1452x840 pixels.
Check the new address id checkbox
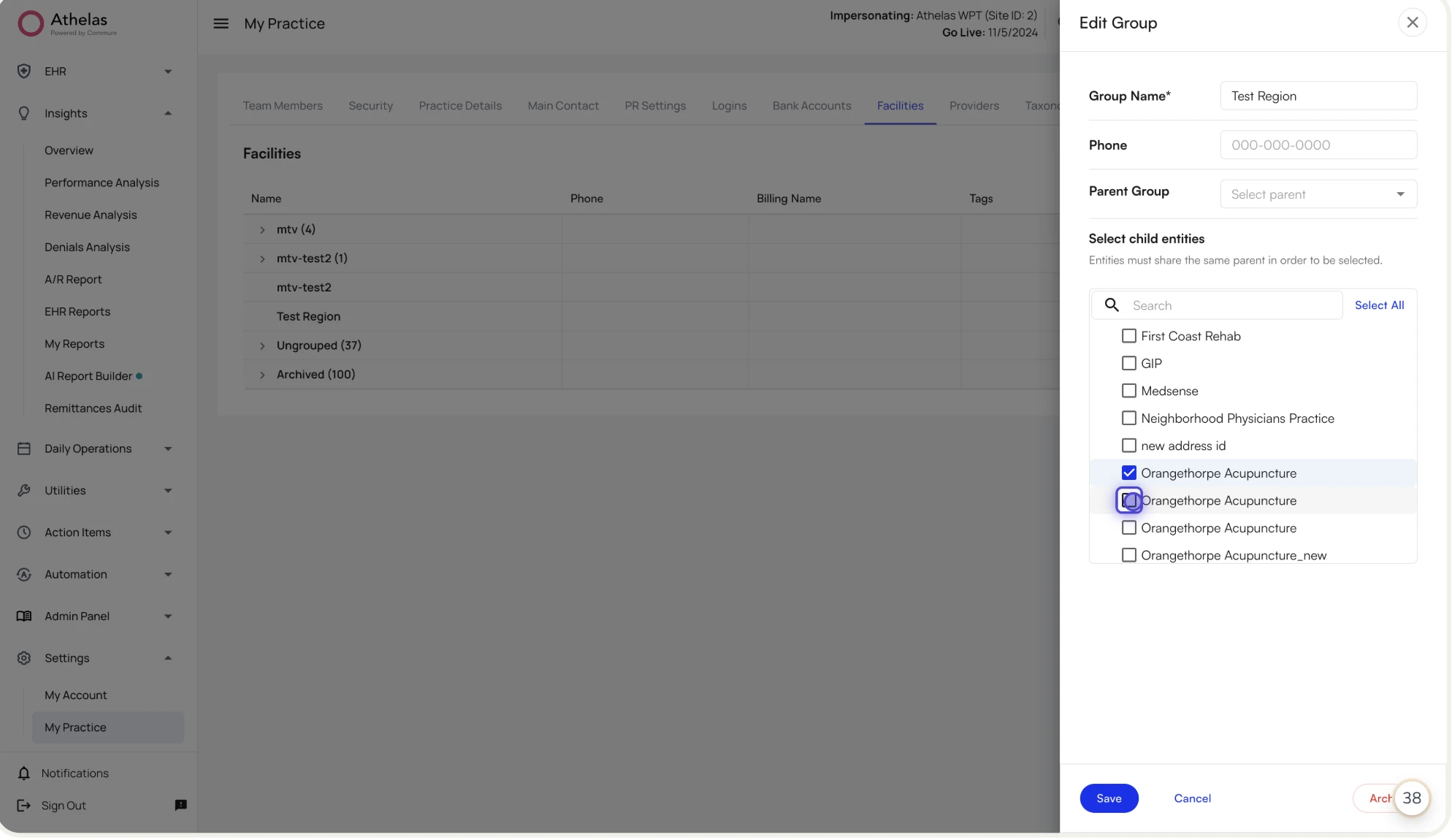click(x=1129, y=446)
